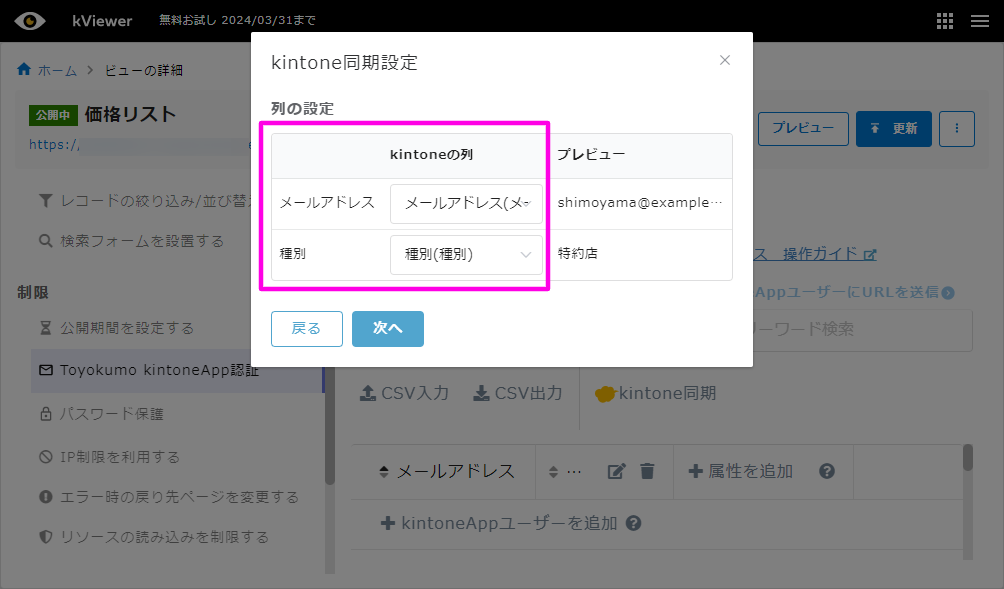Click the envelope icon beside Toyokumo kintoneApp認証
The image size is (1004, 589).
(x=45, y=370)
